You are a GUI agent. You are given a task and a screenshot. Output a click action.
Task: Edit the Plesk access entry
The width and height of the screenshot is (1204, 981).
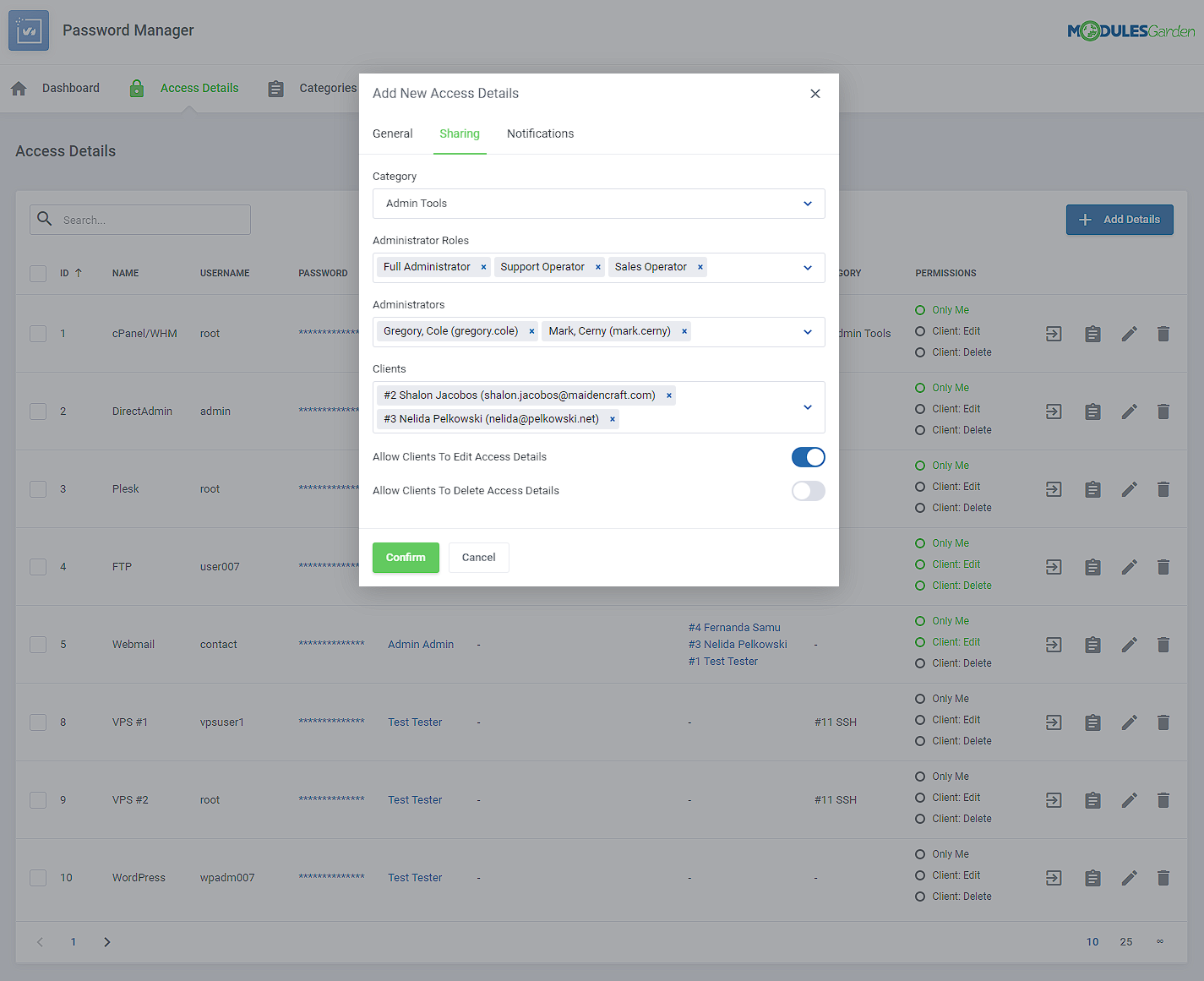click(1130, 488)
